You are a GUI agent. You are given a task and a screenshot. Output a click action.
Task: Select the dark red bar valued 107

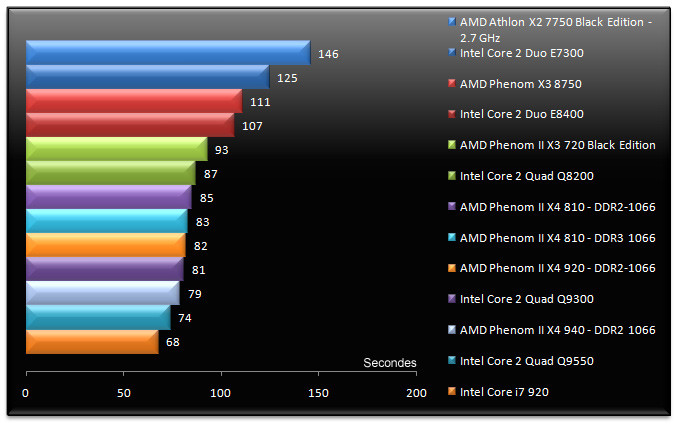(130, 125)
